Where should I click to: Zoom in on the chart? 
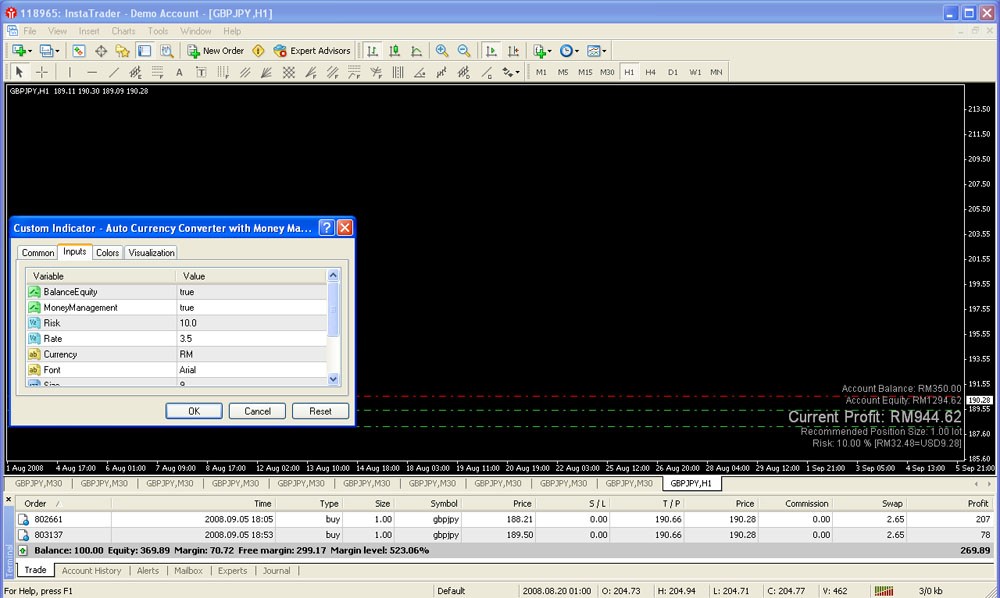[x=442, y=51]
